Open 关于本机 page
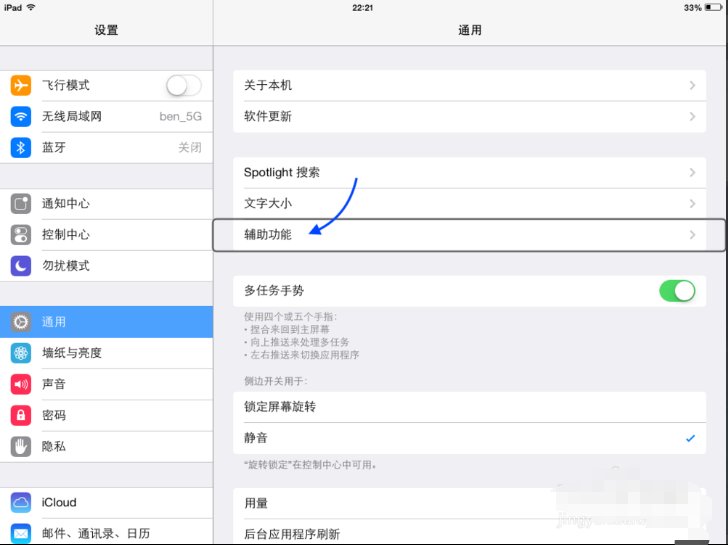This screenshot has width=728, height=545. point(469,85)
